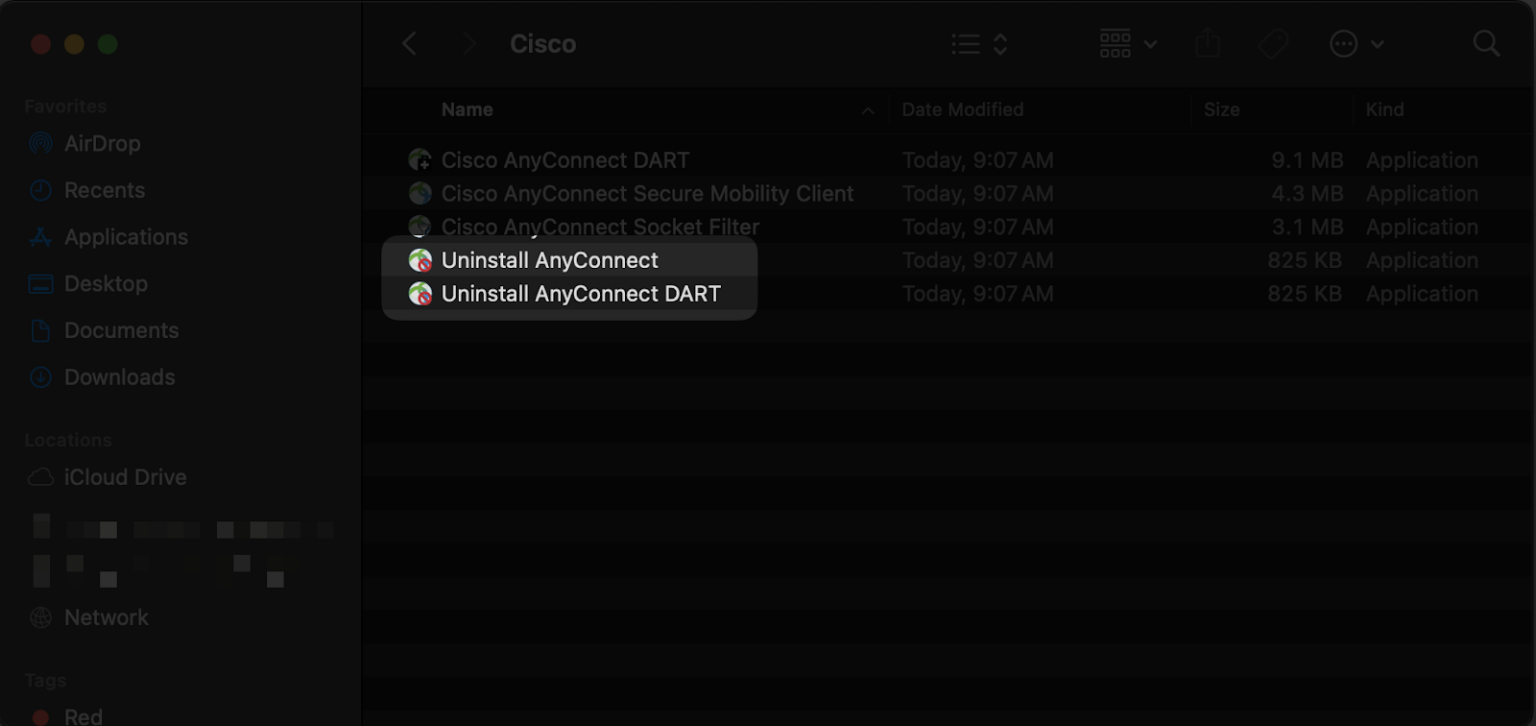Run the Uninstall AnyConnect application
1536x726 pixels.
[549, 260]
